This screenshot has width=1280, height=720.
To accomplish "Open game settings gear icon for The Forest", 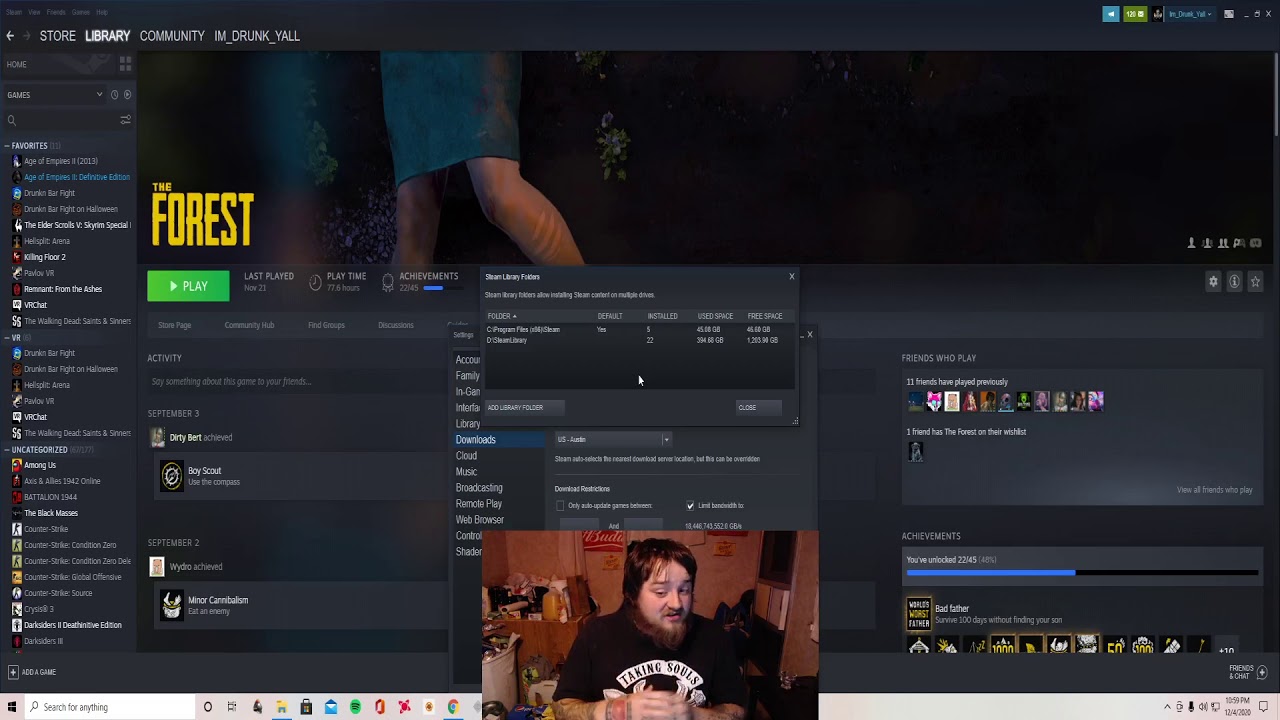I will coord(1213,282).
